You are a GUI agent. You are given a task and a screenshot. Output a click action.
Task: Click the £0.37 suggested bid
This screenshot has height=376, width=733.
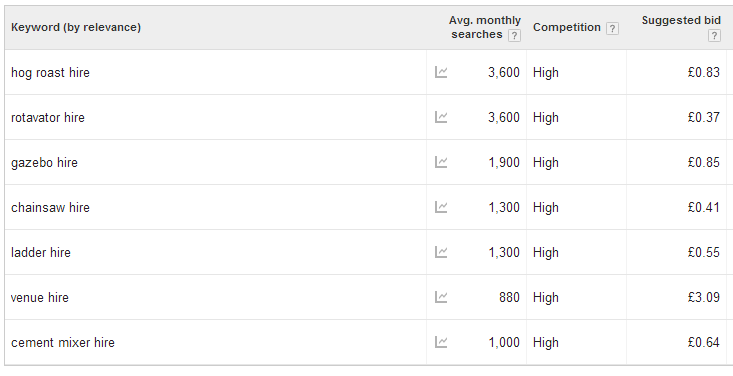(704, 117)
